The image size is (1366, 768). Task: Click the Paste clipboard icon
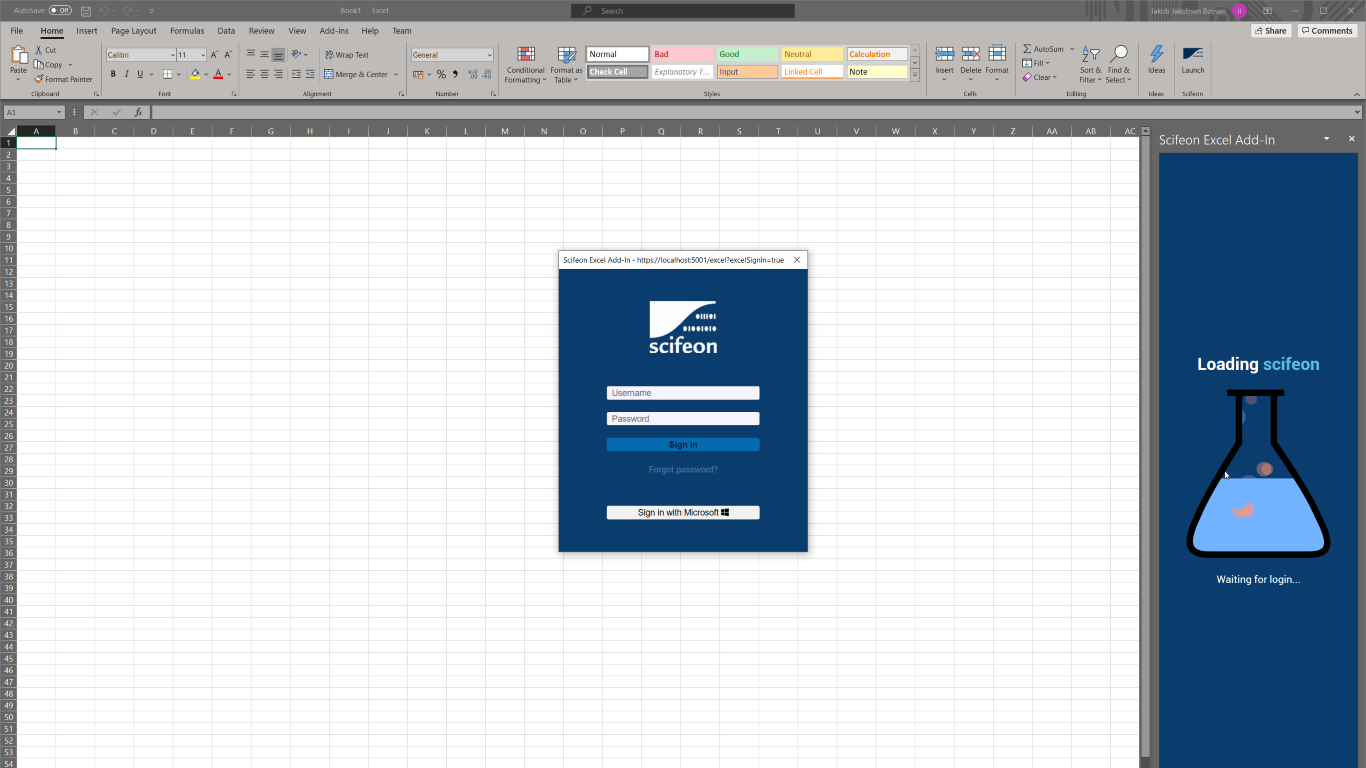coord(18,56)
